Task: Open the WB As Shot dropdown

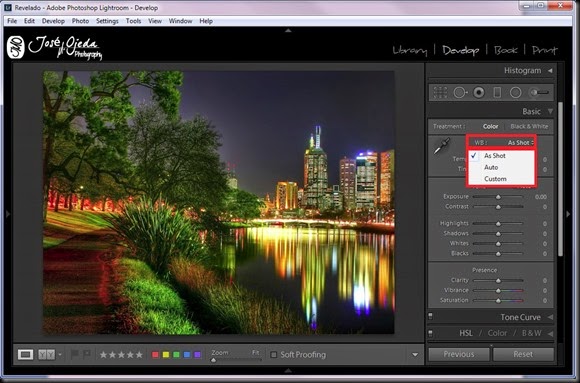Action: pos(521,142)
